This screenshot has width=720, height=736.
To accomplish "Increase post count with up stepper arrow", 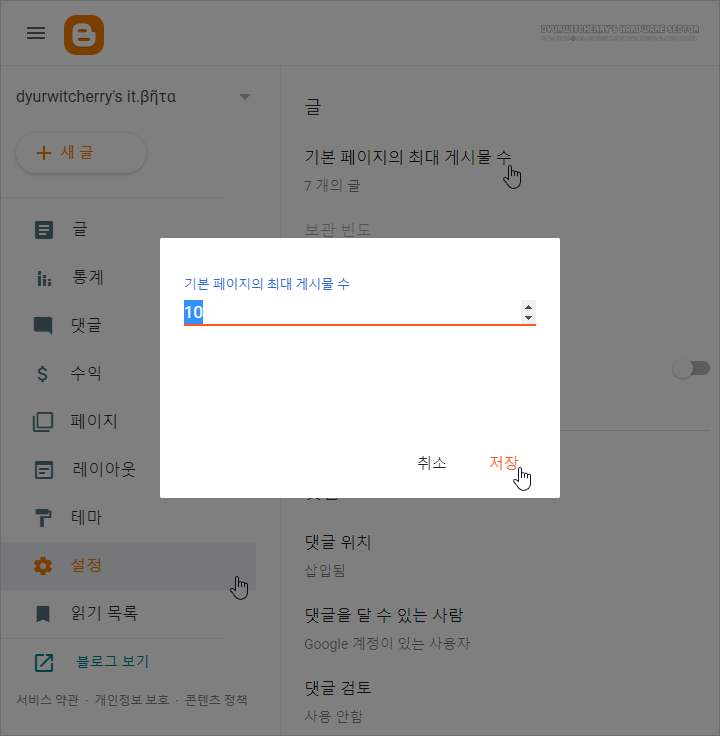I will pyautogui.click(x=529, y=307).
